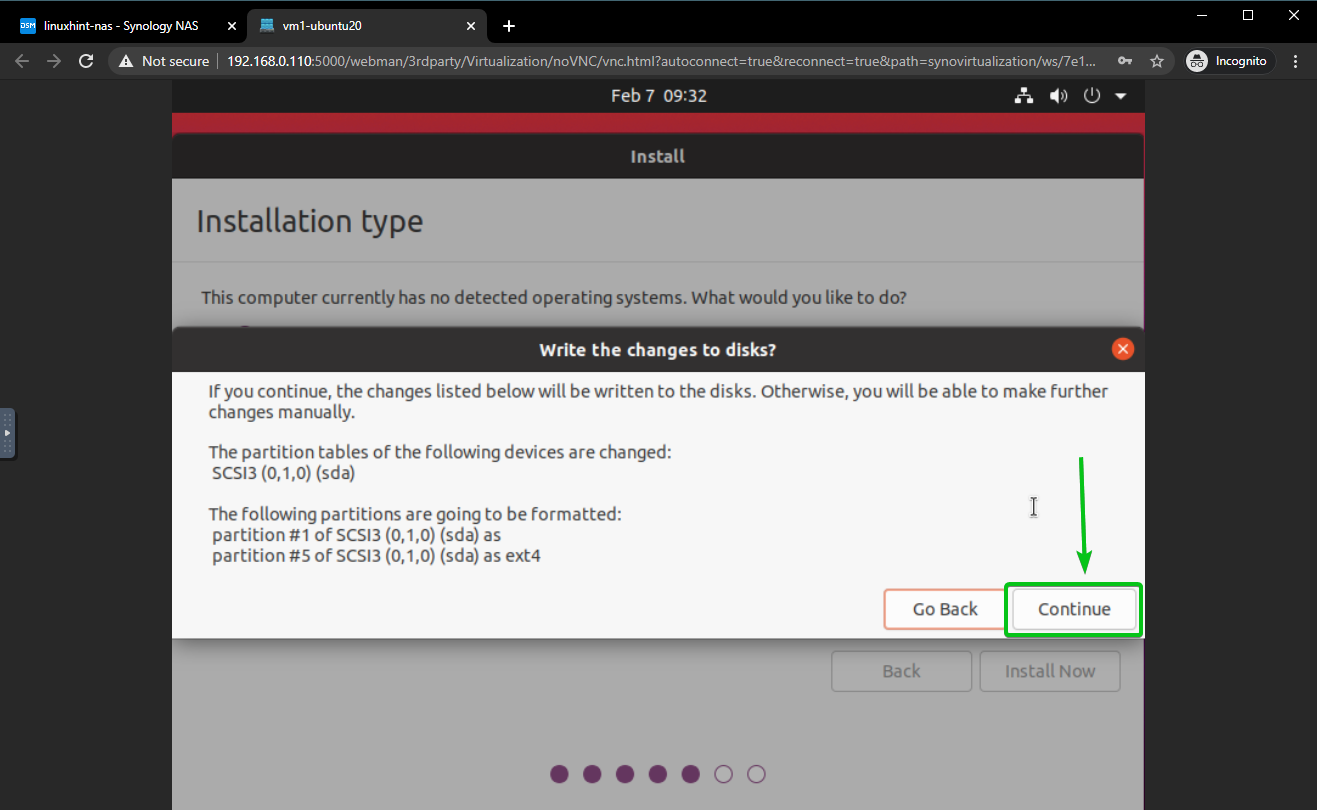Click the volume speaker icon in the top bar
Viewport: 1317px width, 810px height.
click(1058, 96)
